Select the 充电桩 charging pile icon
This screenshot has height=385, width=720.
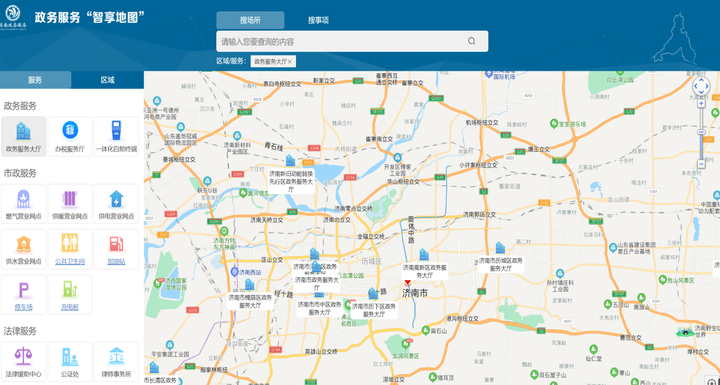pos(70,294)
